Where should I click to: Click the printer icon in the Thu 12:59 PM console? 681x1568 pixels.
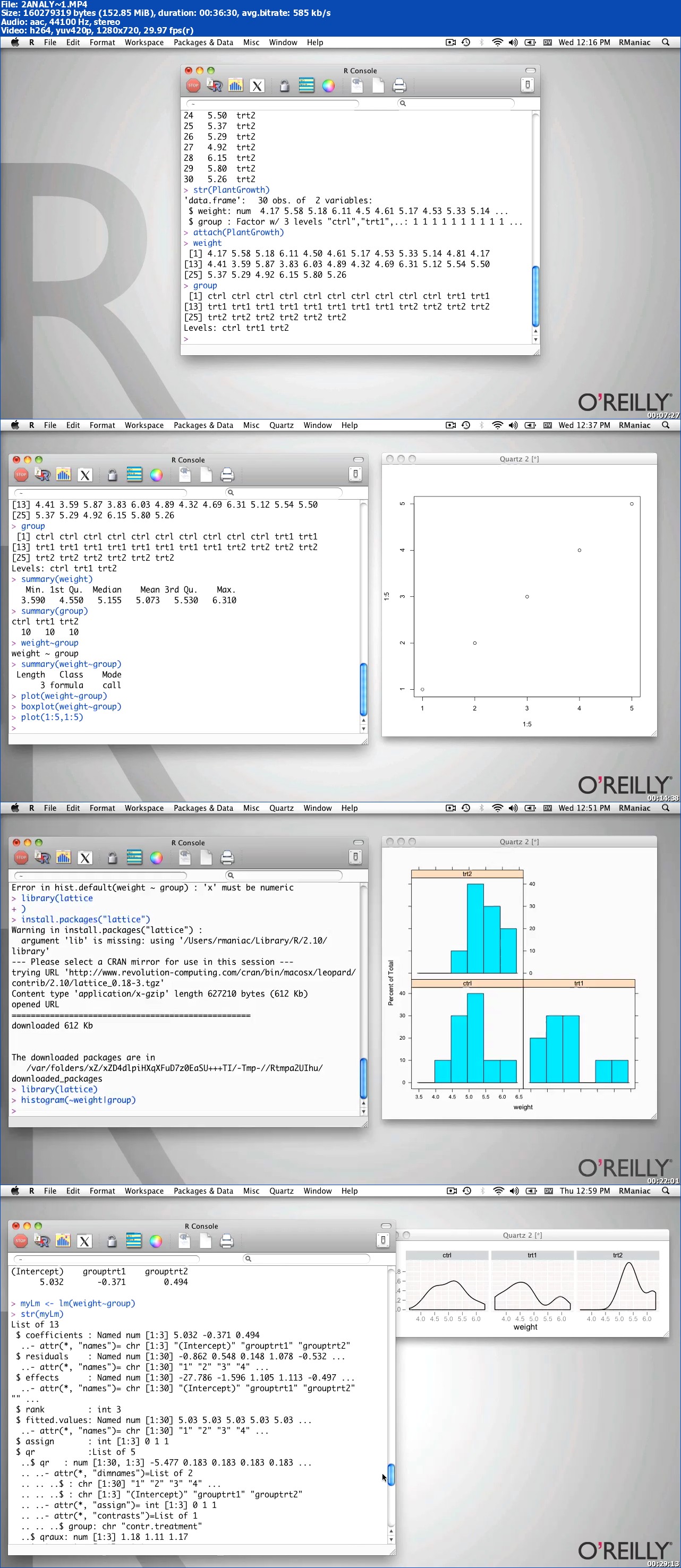click(x=227, y=1241)
